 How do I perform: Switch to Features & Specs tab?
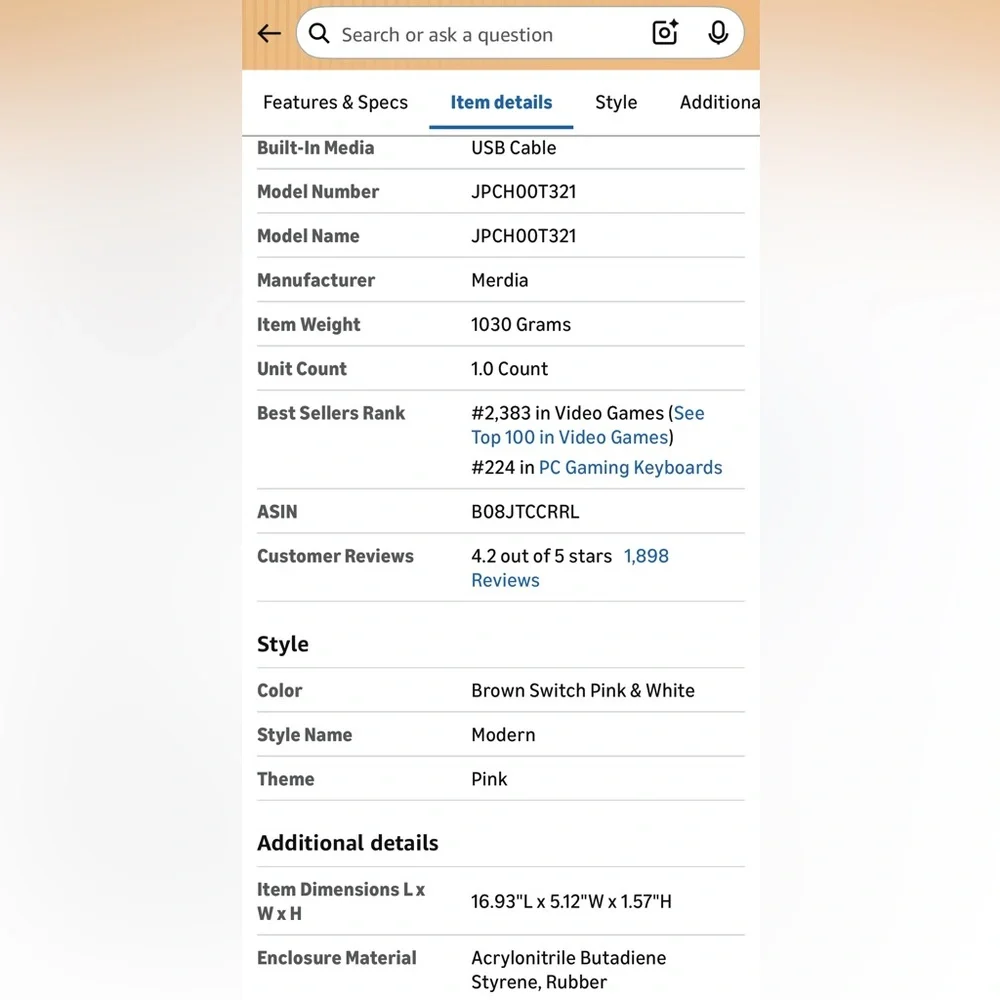335,102
